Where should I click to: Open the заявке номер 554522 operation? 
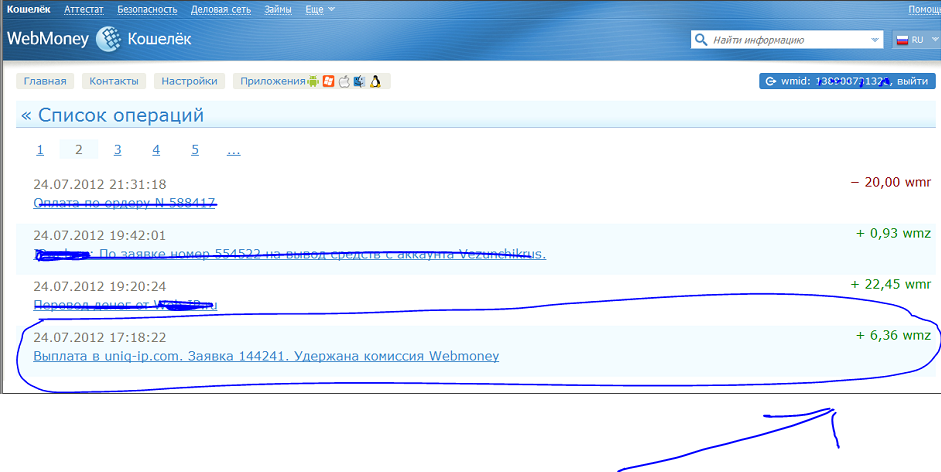click(289, 254)
